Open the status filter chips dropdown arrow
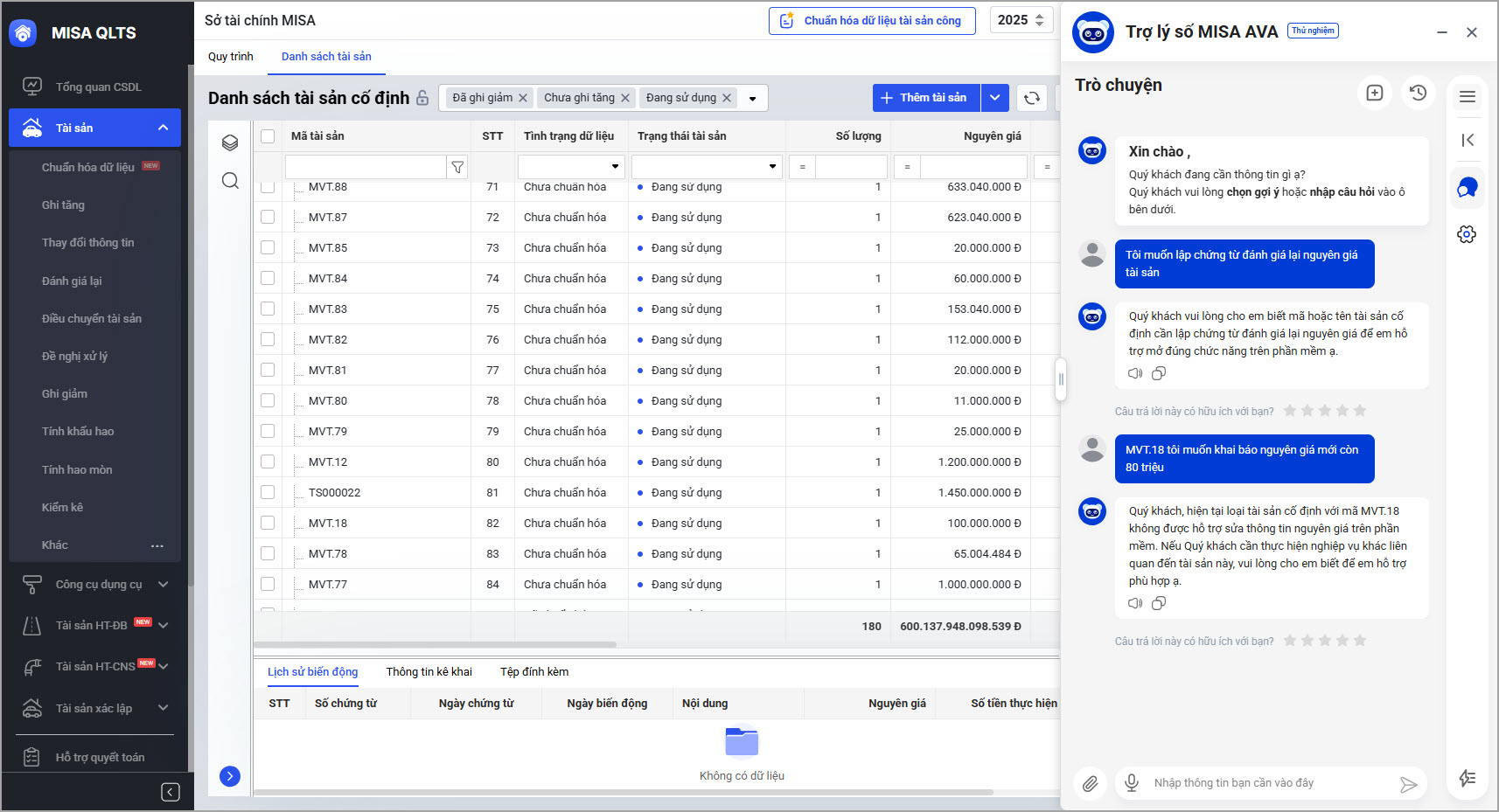1499x812 pixels. (x=753, y=99)
